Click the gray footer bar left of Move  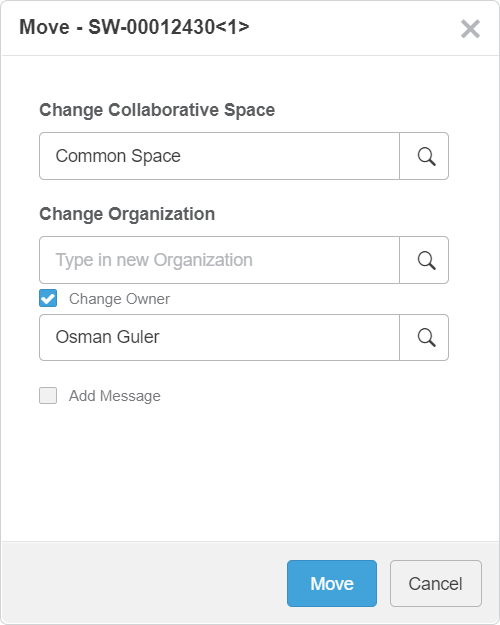coord(144,583)
